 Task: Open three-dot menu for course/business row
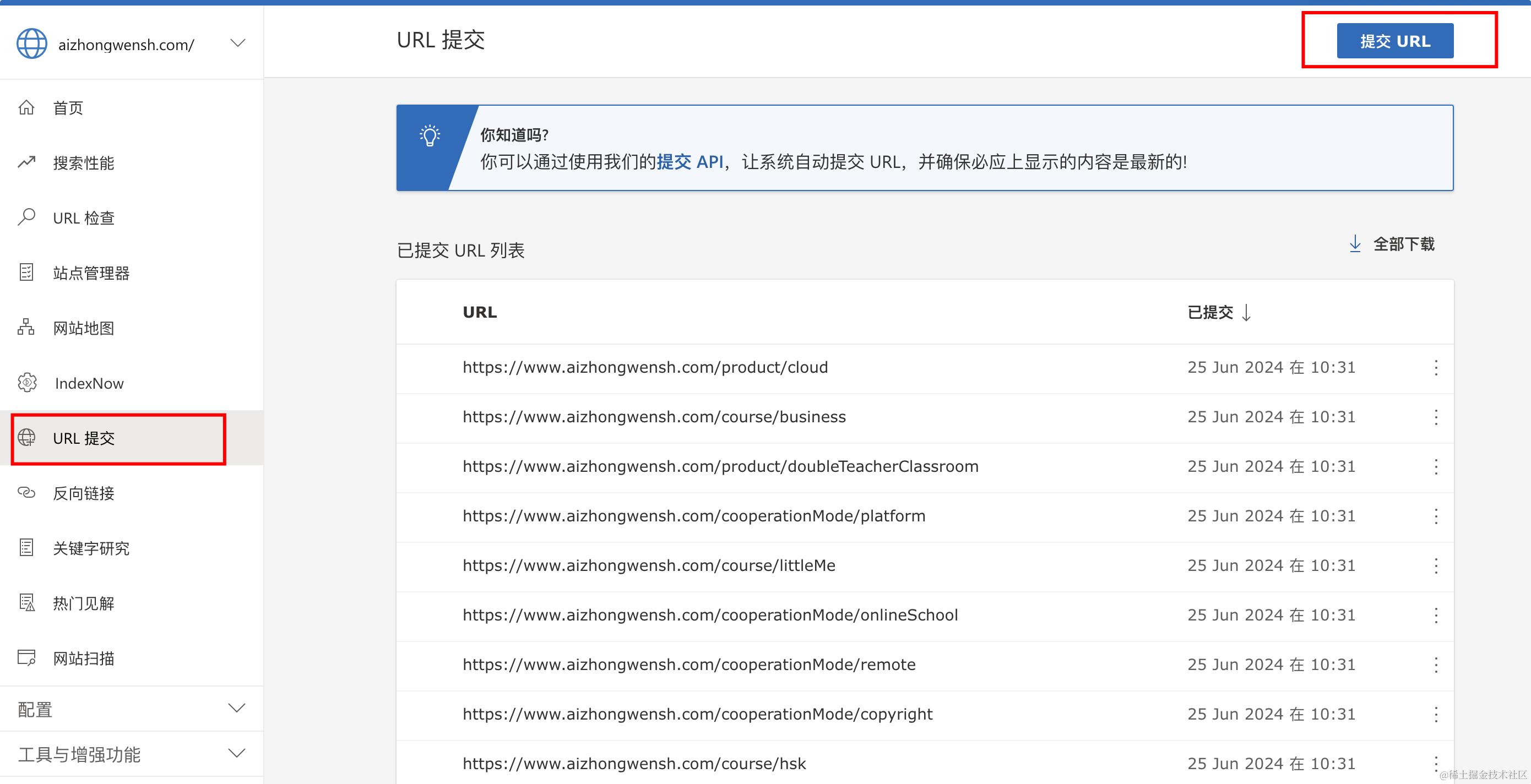click(x=1436, y=417)
